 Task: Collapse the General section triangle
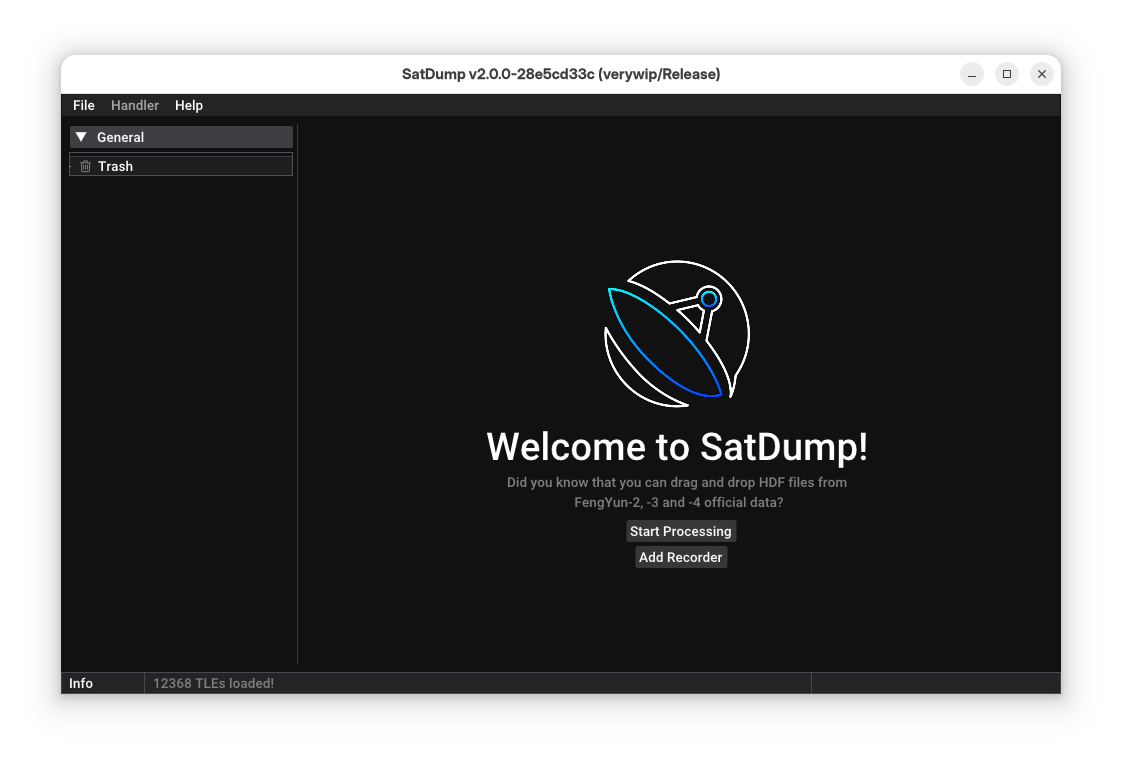coord(82,137)
